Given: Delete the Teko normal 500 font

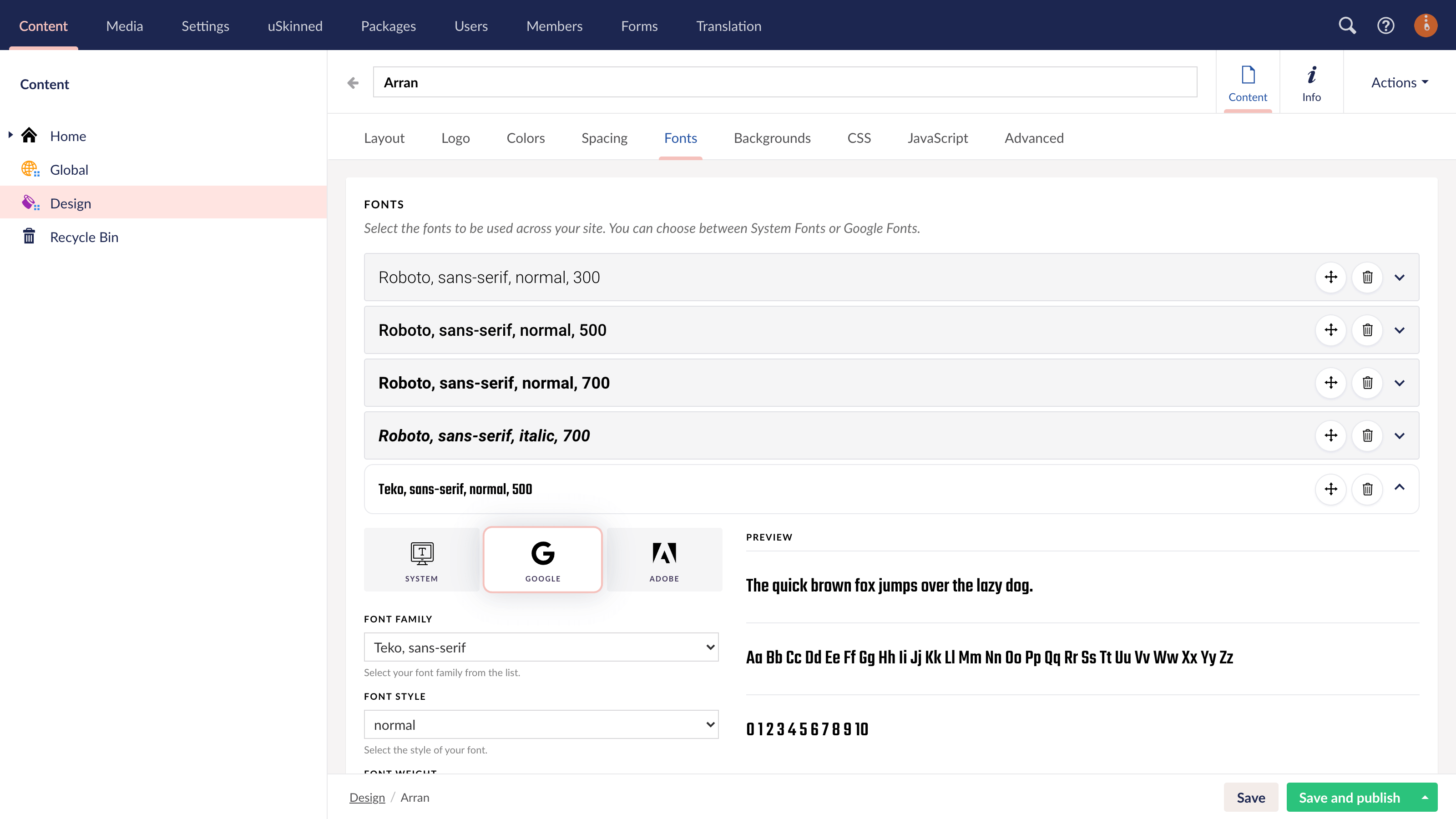Looking at the screenshot, I should click(x=1367, y=489).
